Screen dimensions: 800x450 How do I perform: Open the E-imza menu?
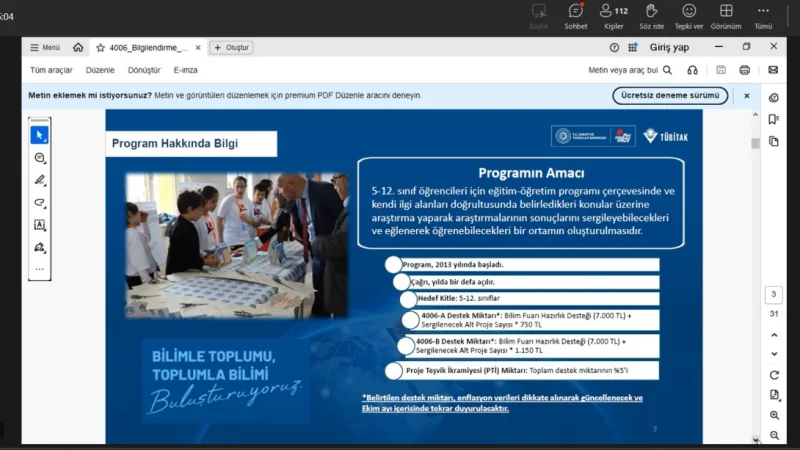[x=185, y=70]
